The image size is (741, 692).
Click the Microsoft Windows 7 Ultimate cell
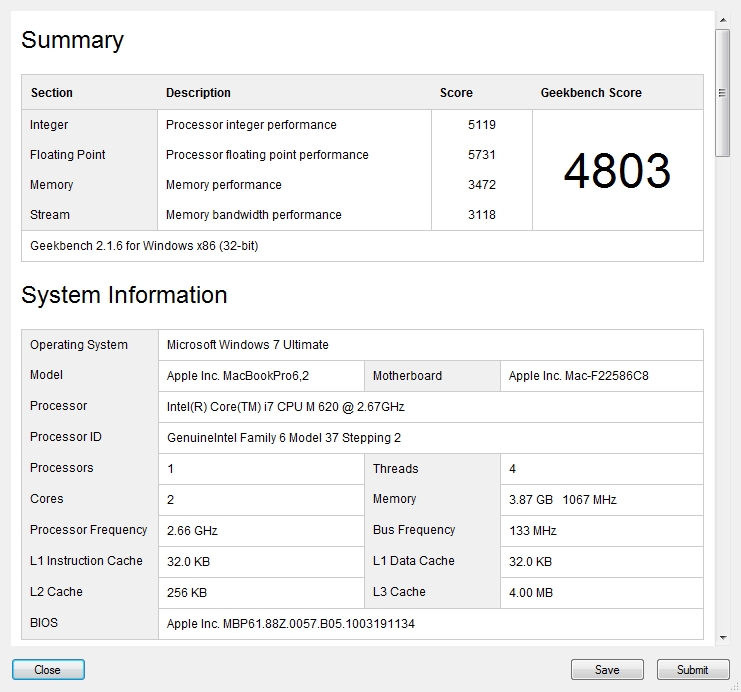click(247, 345)
